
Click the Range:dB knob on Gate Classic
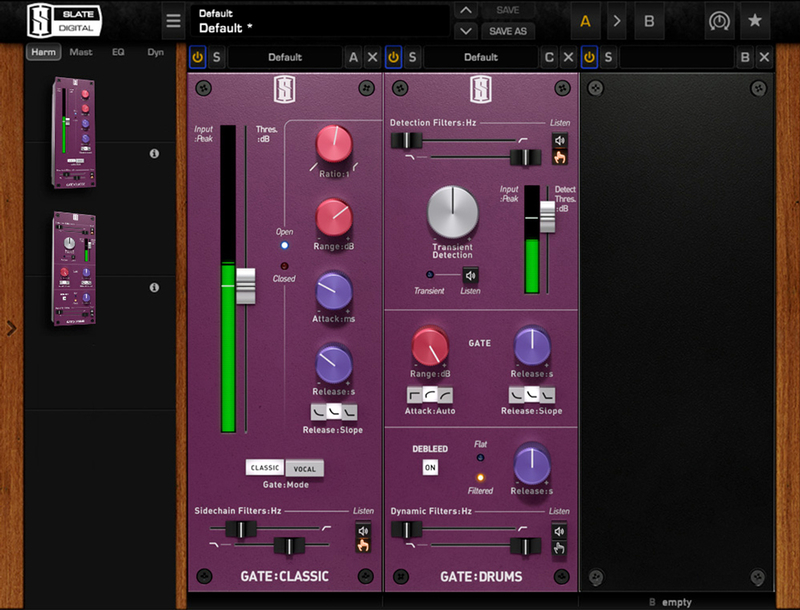click(x=334, y=218)
